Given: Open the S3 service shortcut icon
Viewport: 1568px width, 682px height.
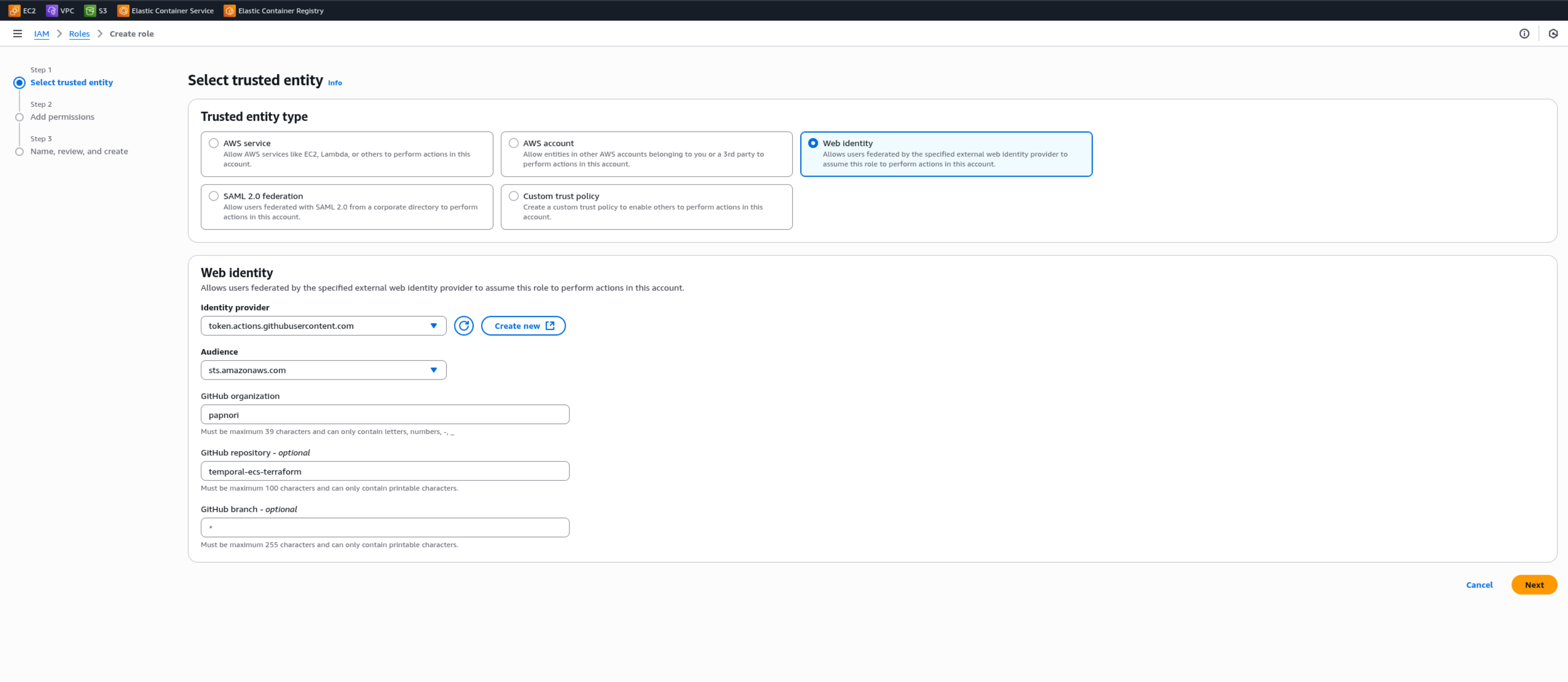Looking at the screenshot, I should [x=90, y=10].
